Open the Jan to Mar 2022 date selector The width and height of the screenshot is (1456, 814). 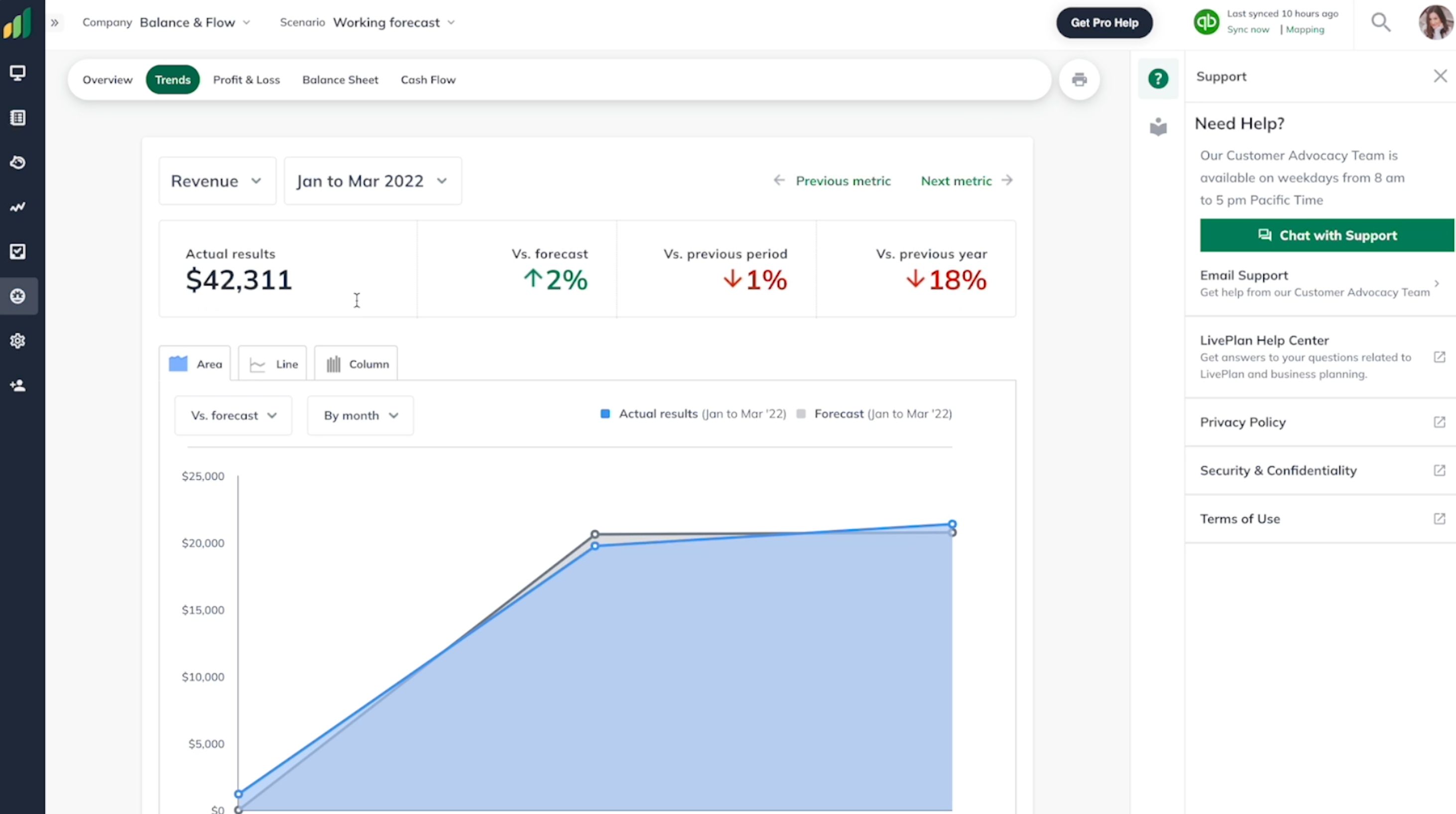372,180
